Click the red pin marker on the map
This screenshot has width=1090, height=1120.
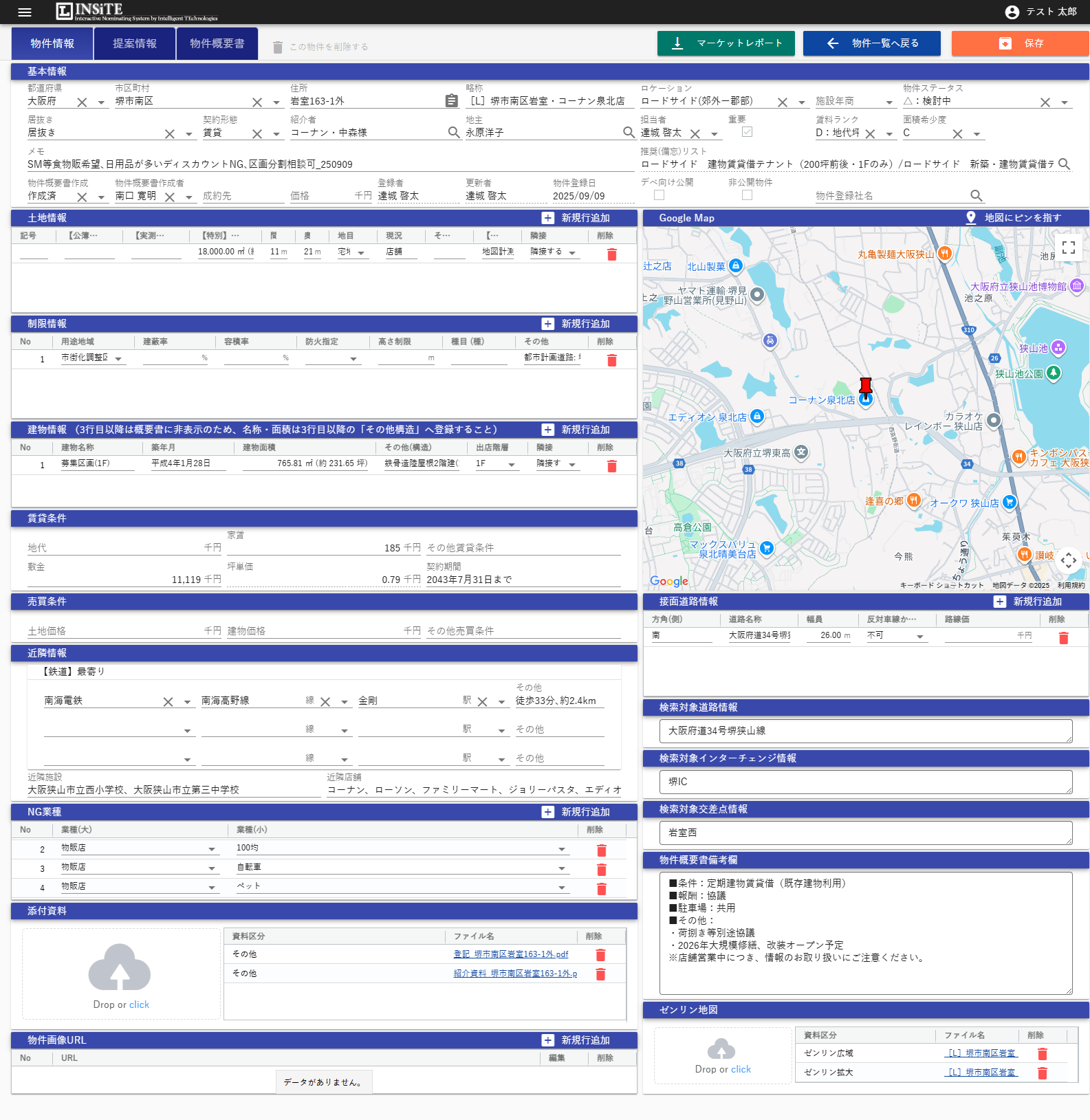pyautogui.click(x=865, y=386)
